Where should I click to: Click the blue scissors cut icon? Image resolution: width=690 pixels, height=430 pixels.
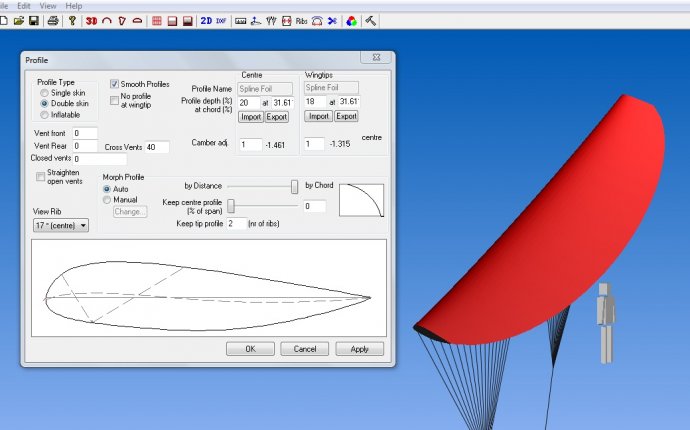pyautogui.click(x=332, y=21)
